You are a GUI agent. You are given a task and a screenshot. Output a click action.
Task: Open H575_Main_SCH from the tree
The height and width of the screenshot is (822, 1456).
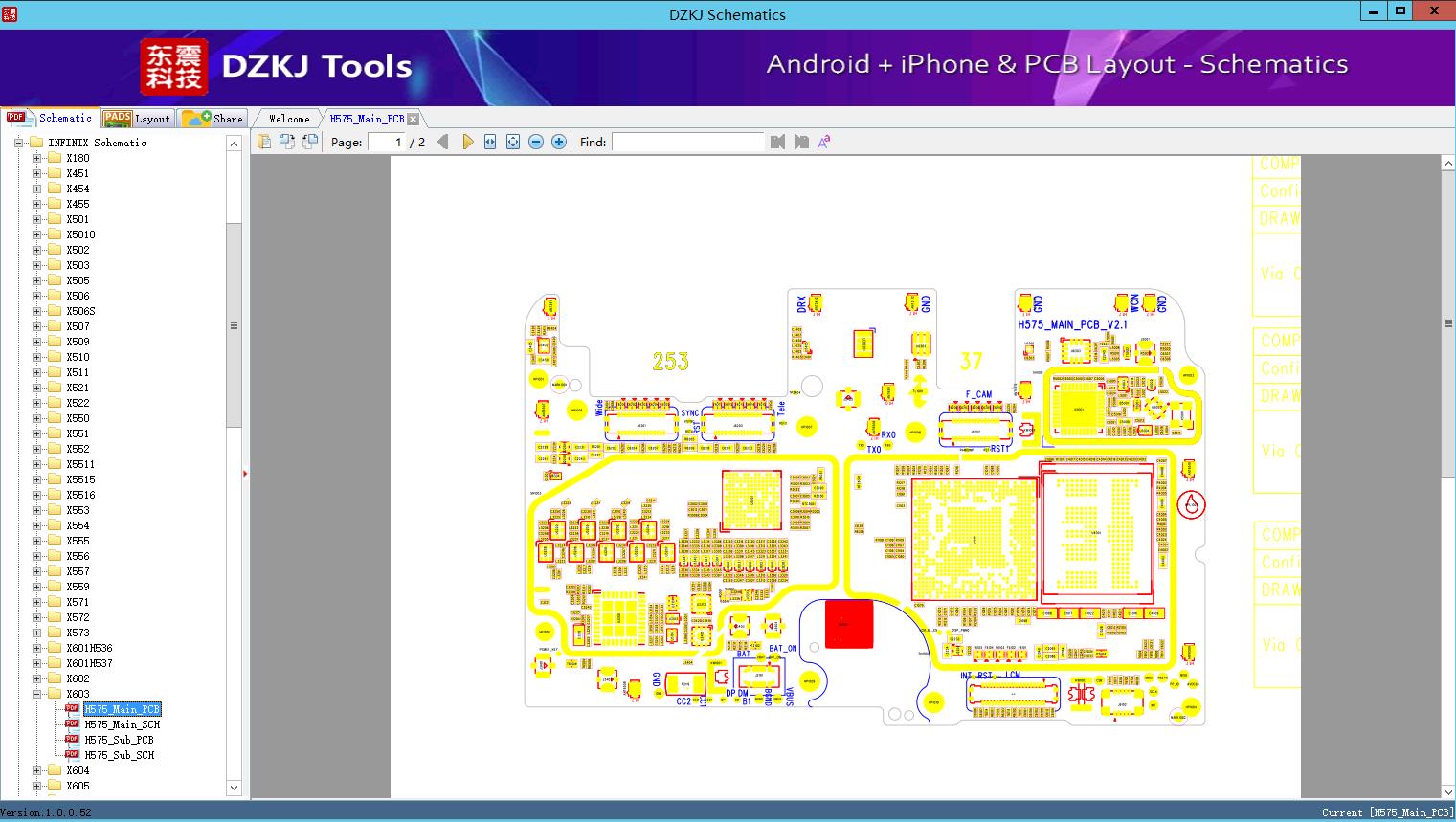(x=122, y=724)
